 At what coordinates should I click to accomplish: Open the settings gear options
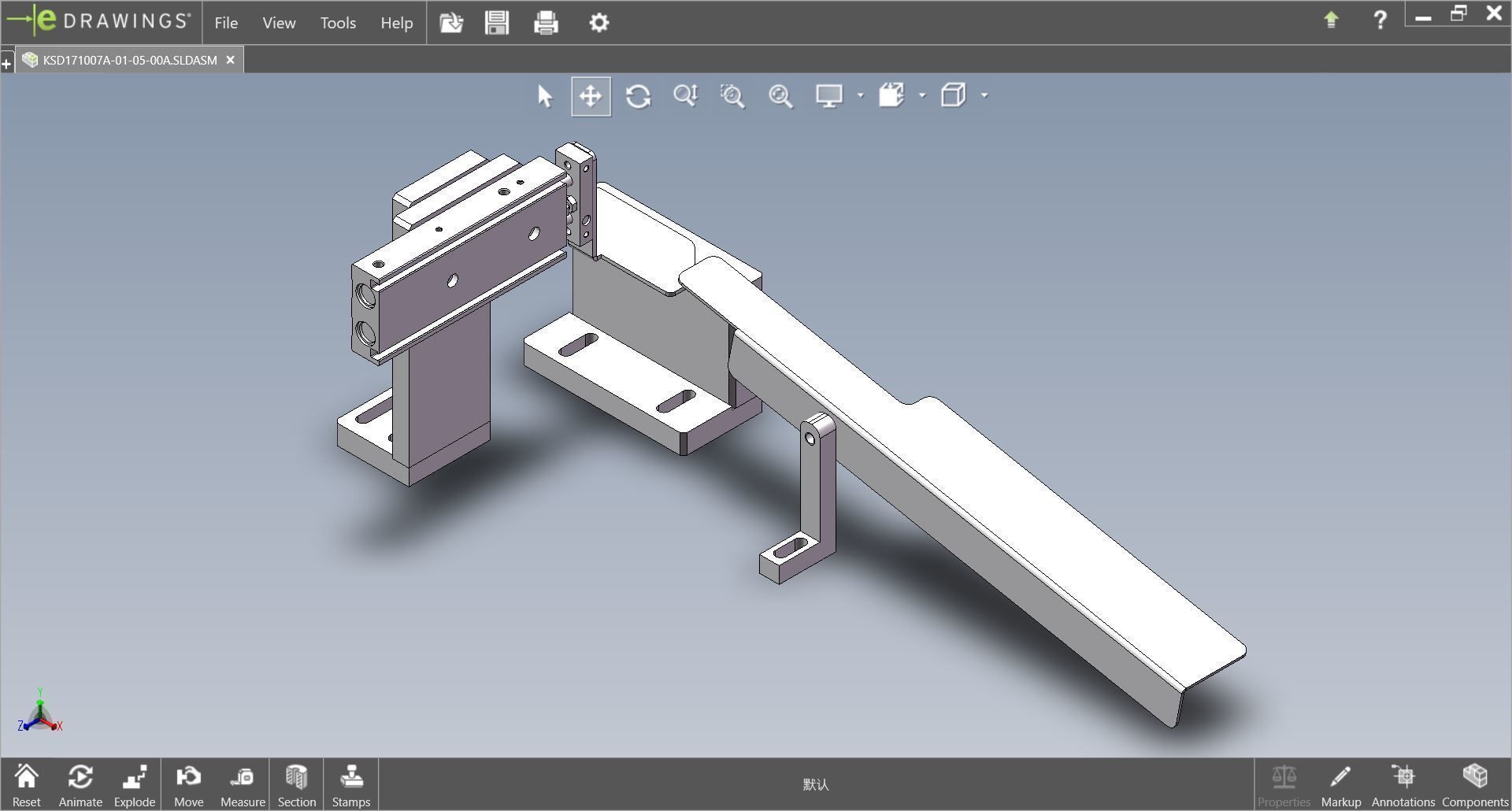(599, 23)
